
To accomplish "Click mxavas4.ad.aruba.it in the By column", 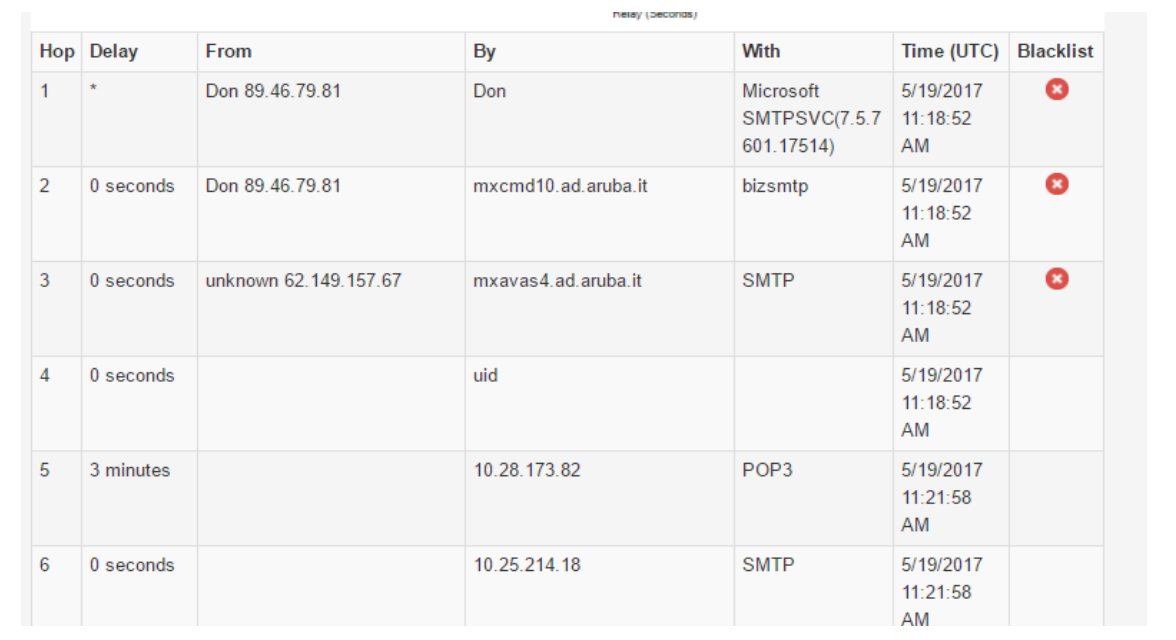I will coord(557,281).
